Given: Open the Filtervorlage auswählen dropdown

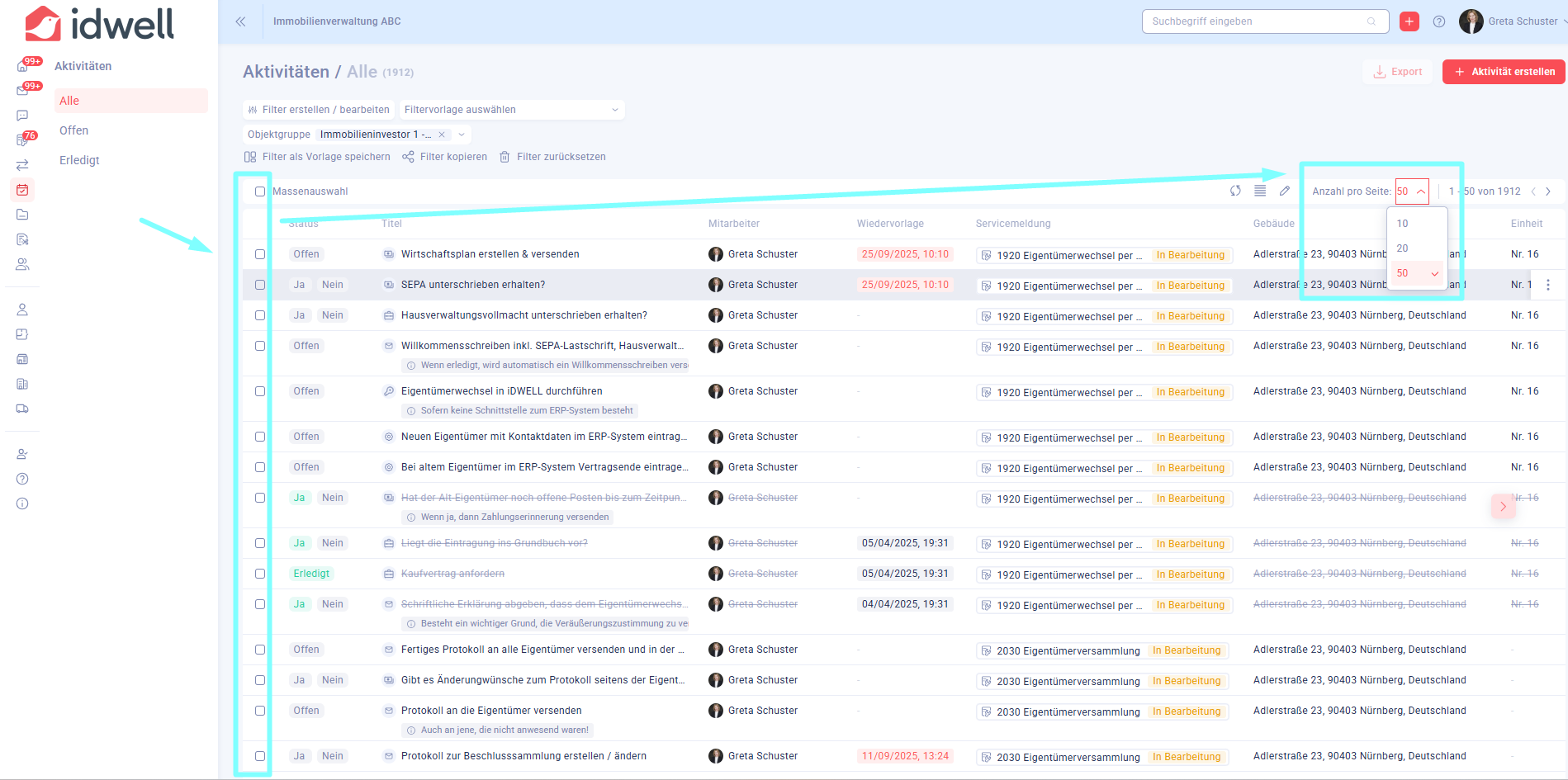Looking at the screenshot, I should tap(511, 110).
